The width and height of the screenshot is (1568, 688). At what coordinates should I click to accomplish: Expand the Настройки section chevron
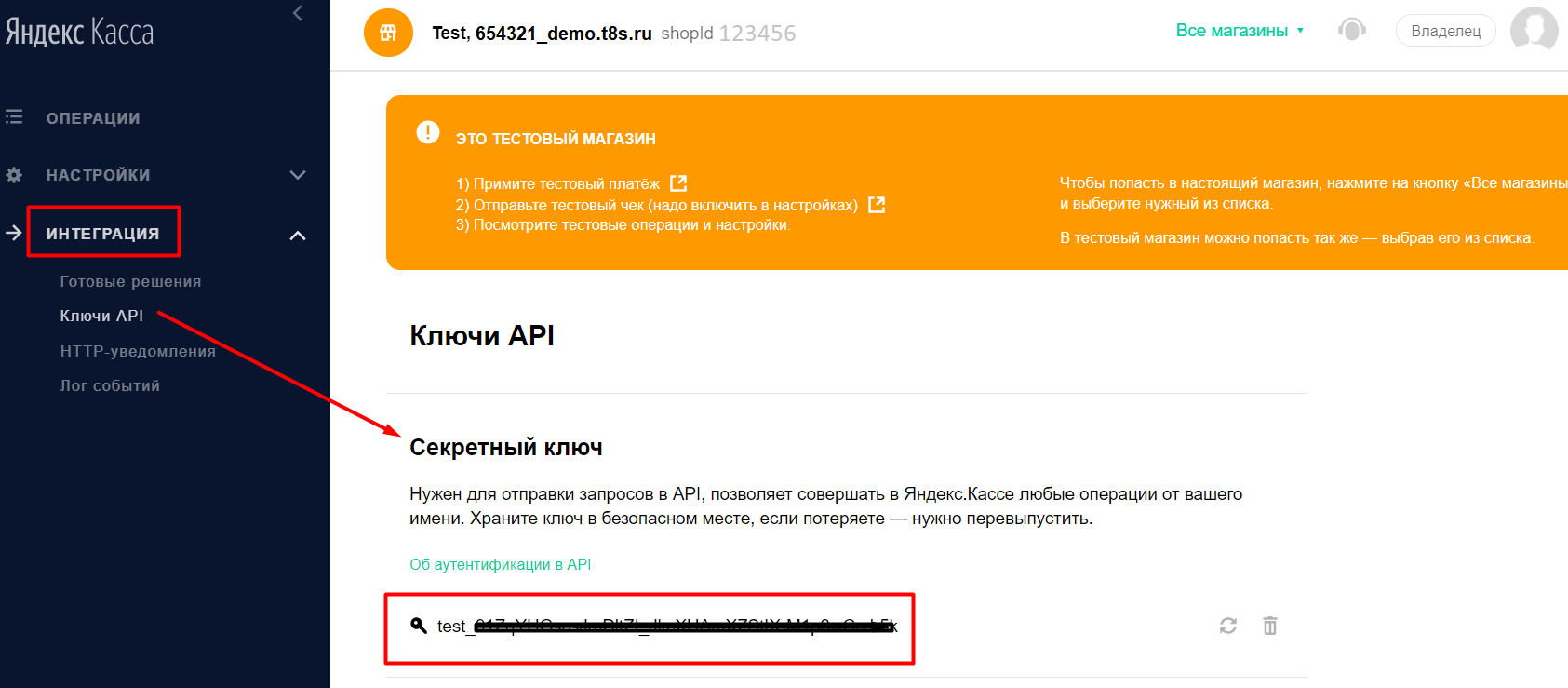[x=298, y=175]
